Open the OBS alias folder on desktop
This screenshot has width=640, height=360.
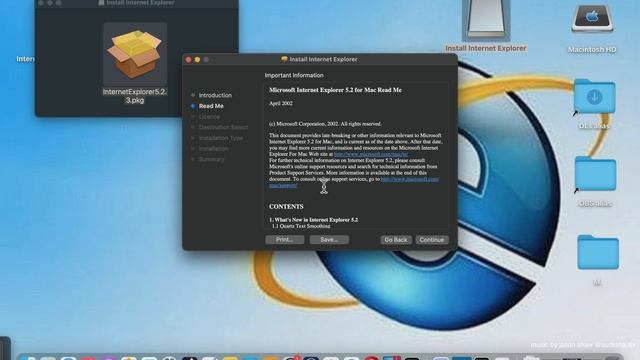[595, 174]
